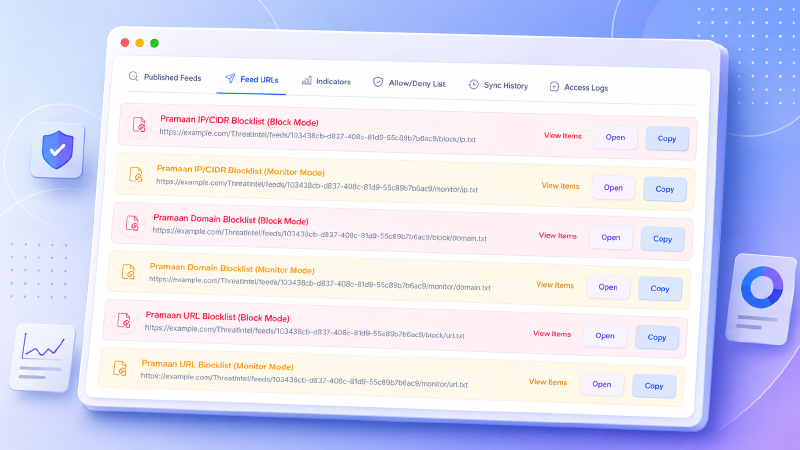The width and height of the screenshot is (800, 450).
Task: View the Sync History tab
Action: pos(498,85)
